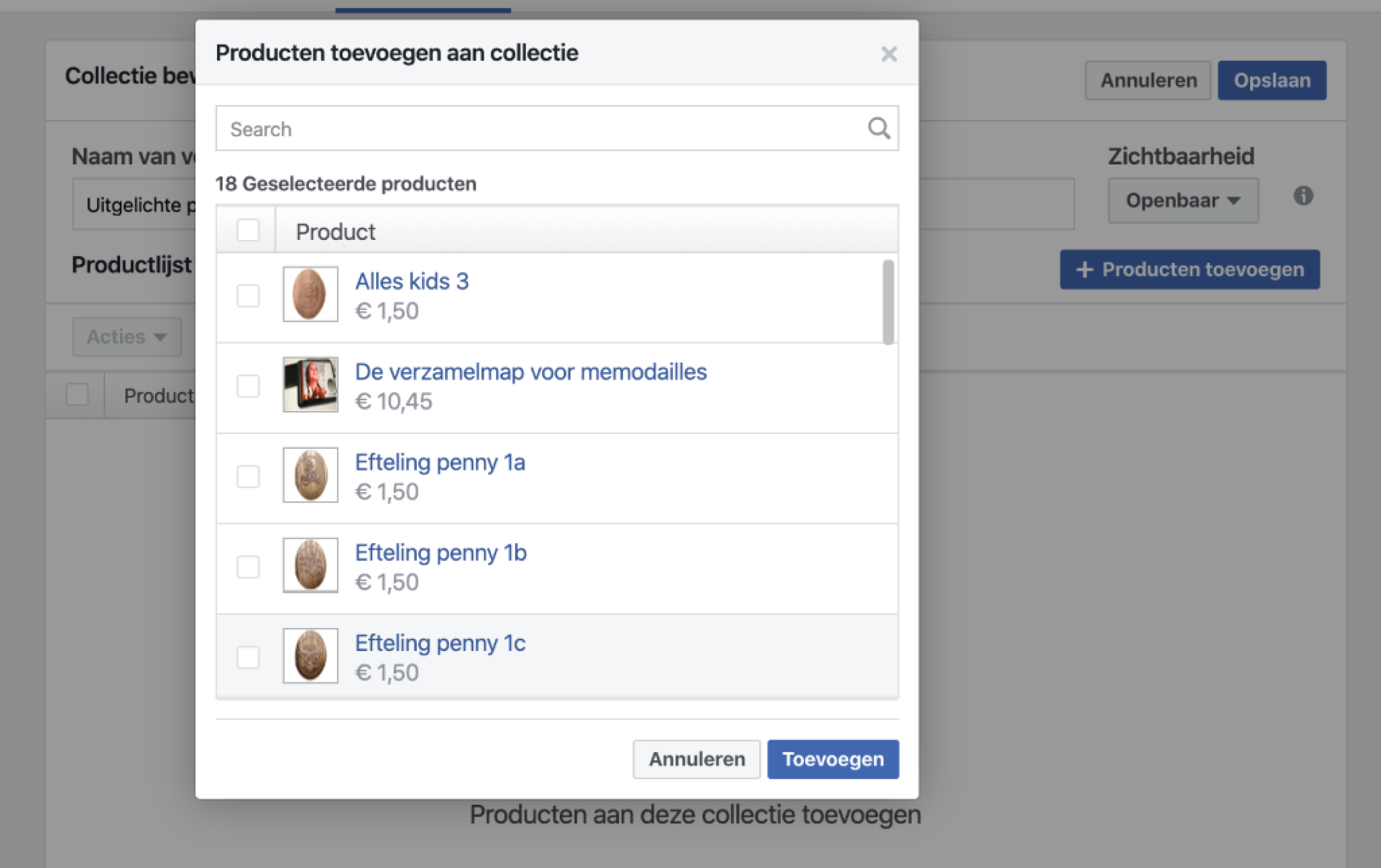Open the Efteling penny 1c link
This screenshot has height=868, width=1381.
440,644
